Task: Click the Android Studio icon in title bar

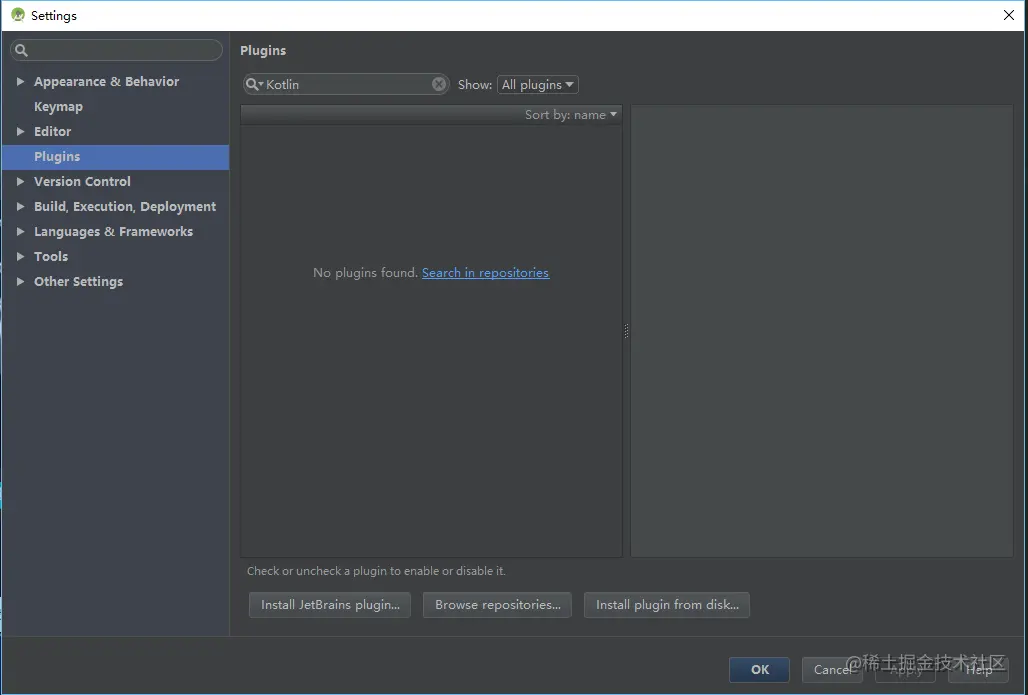Action: pyautogui.click(x=18, y=14)
